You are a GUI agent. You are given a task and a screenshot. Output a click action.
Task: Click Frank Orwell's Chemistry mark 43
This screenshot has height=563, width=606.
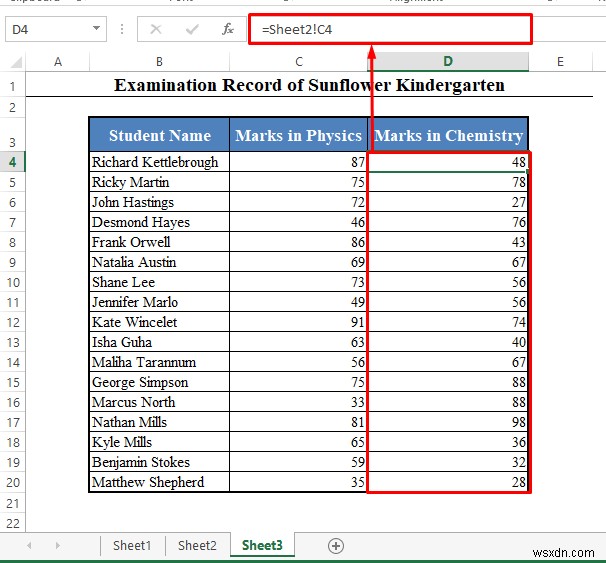click(x=448, y=242)
